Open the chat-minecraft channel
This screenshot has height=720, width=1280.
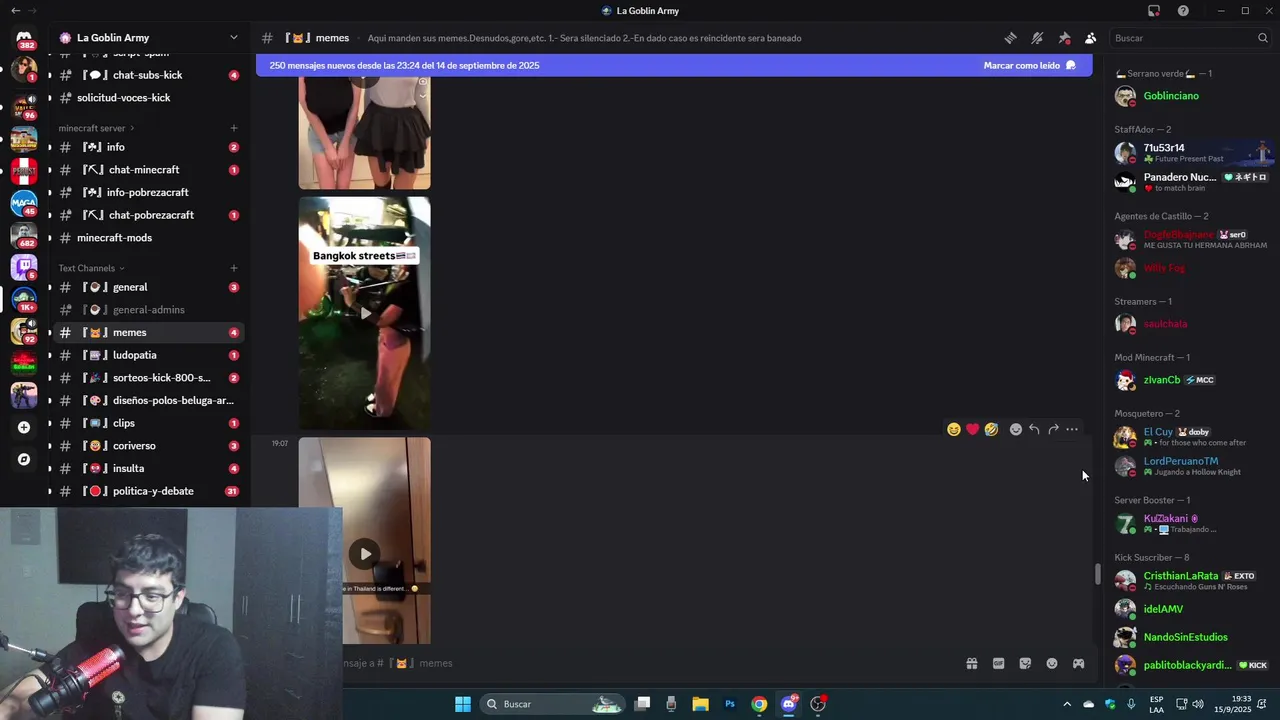(148, 170)
